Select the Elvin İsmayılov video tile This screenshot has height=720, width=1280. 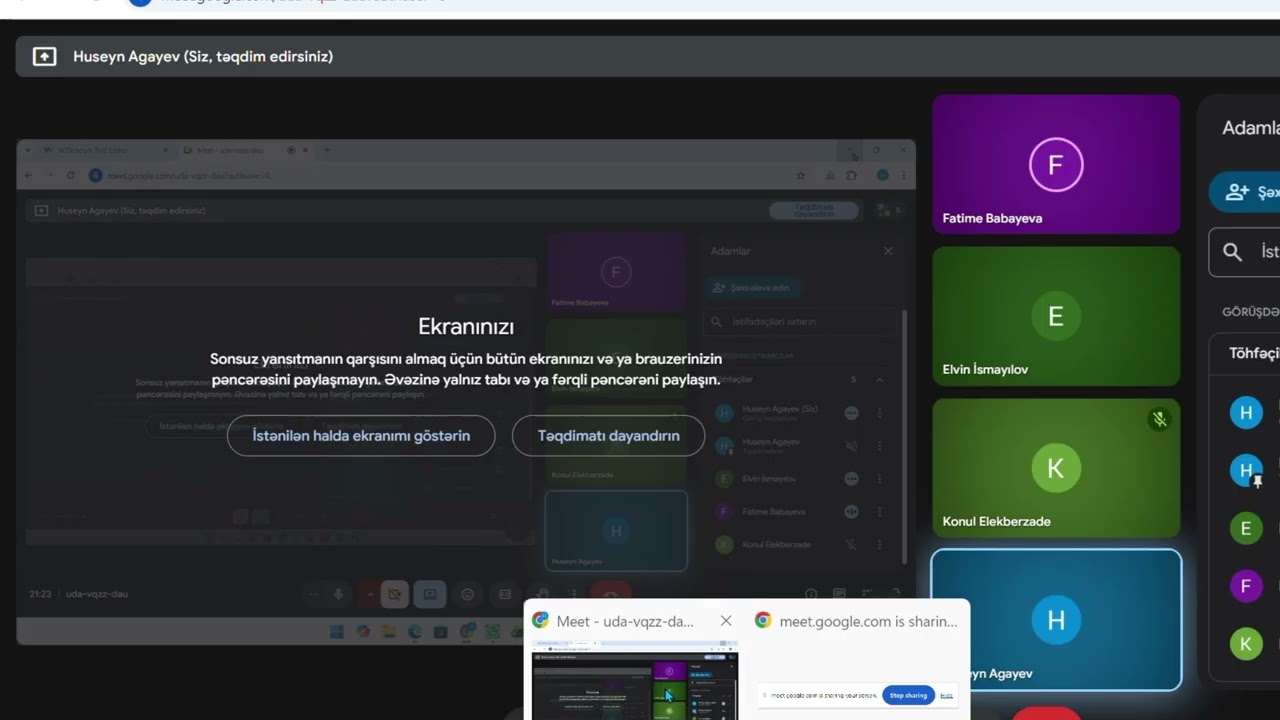(1056, 316)
